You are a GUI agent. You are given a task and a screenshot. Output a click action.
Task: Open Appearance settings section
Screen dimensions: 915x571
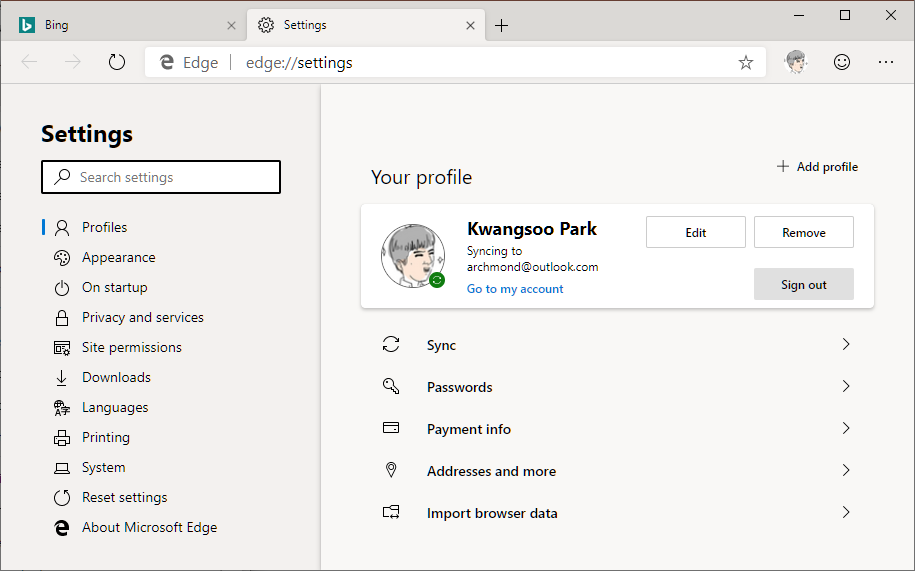118,258
